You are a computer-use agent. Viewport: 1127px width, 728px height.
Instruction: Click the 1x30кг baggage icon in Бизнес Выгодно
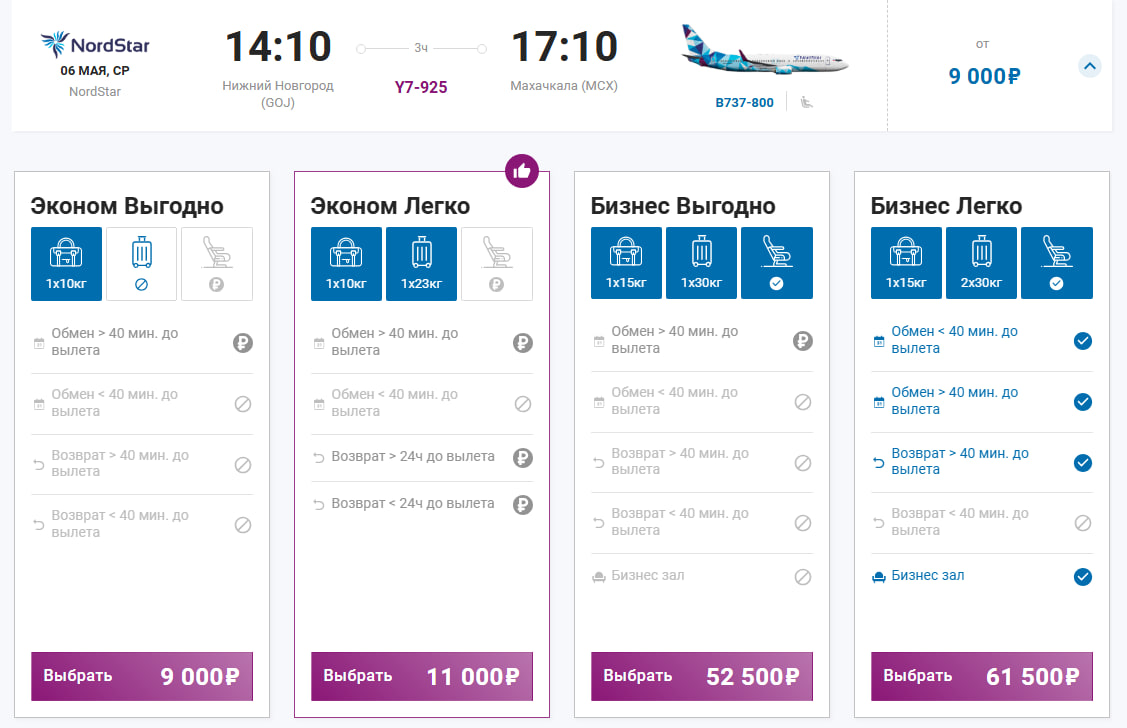pos(701,263)
